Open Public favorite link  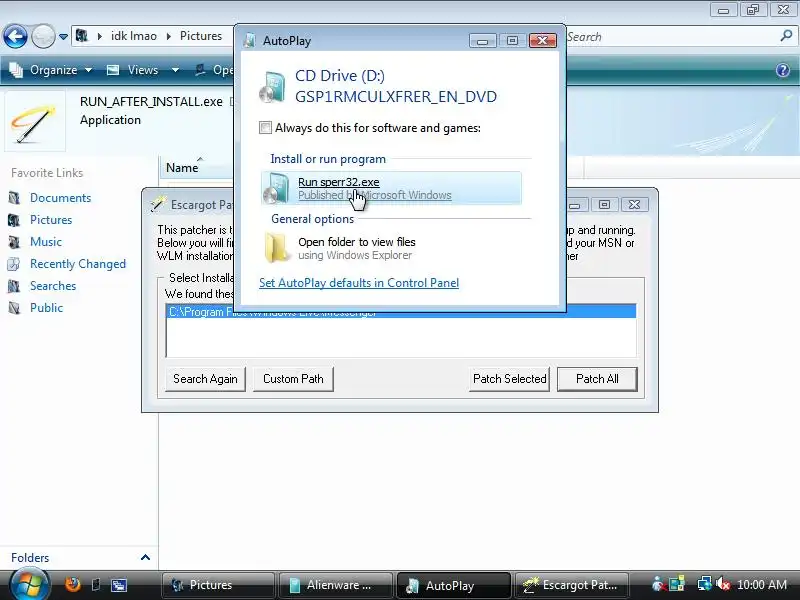pos(46,308)
